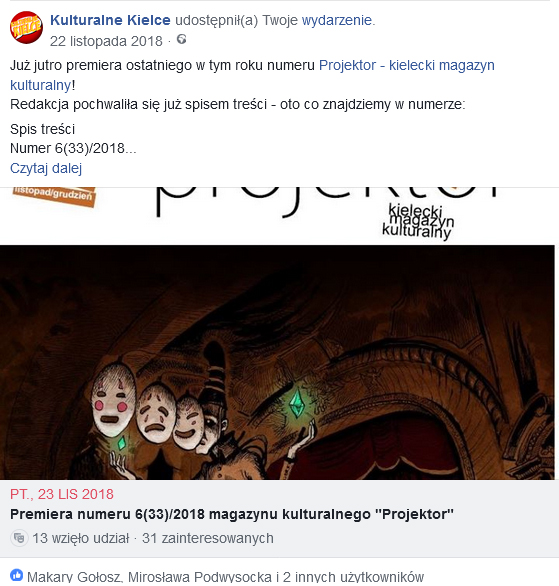Follow the 'wydarzenie' link

(x=337, y=20)
